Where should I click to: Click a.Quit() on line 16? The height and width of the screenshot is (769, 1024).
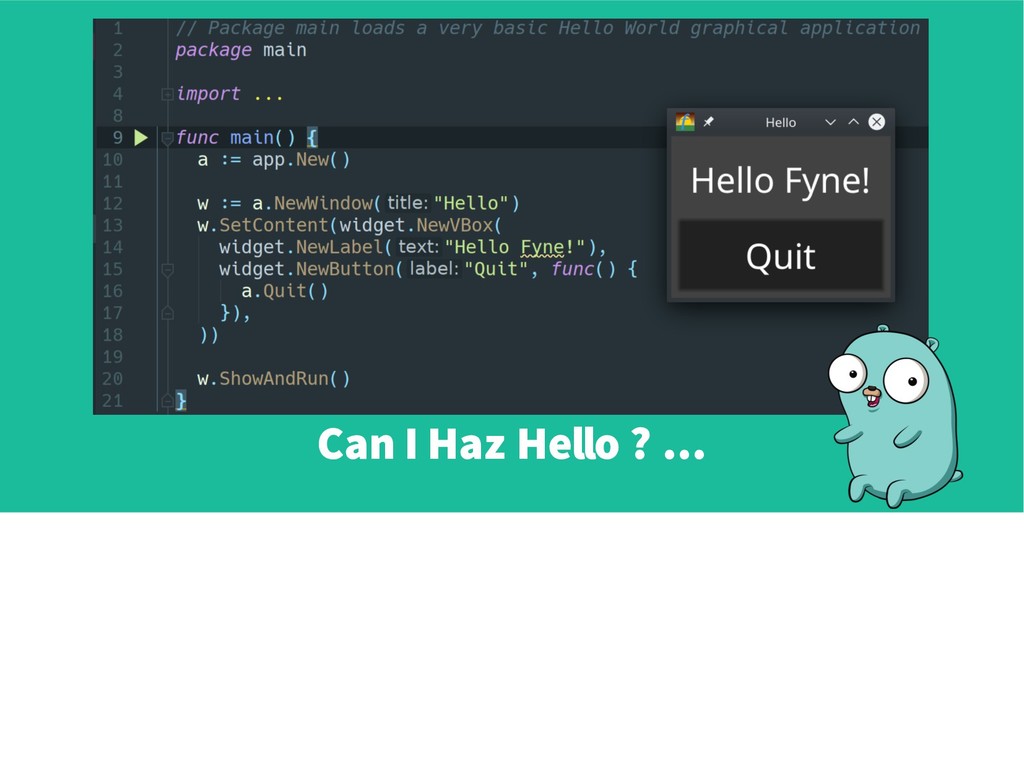tap(285, 291)
